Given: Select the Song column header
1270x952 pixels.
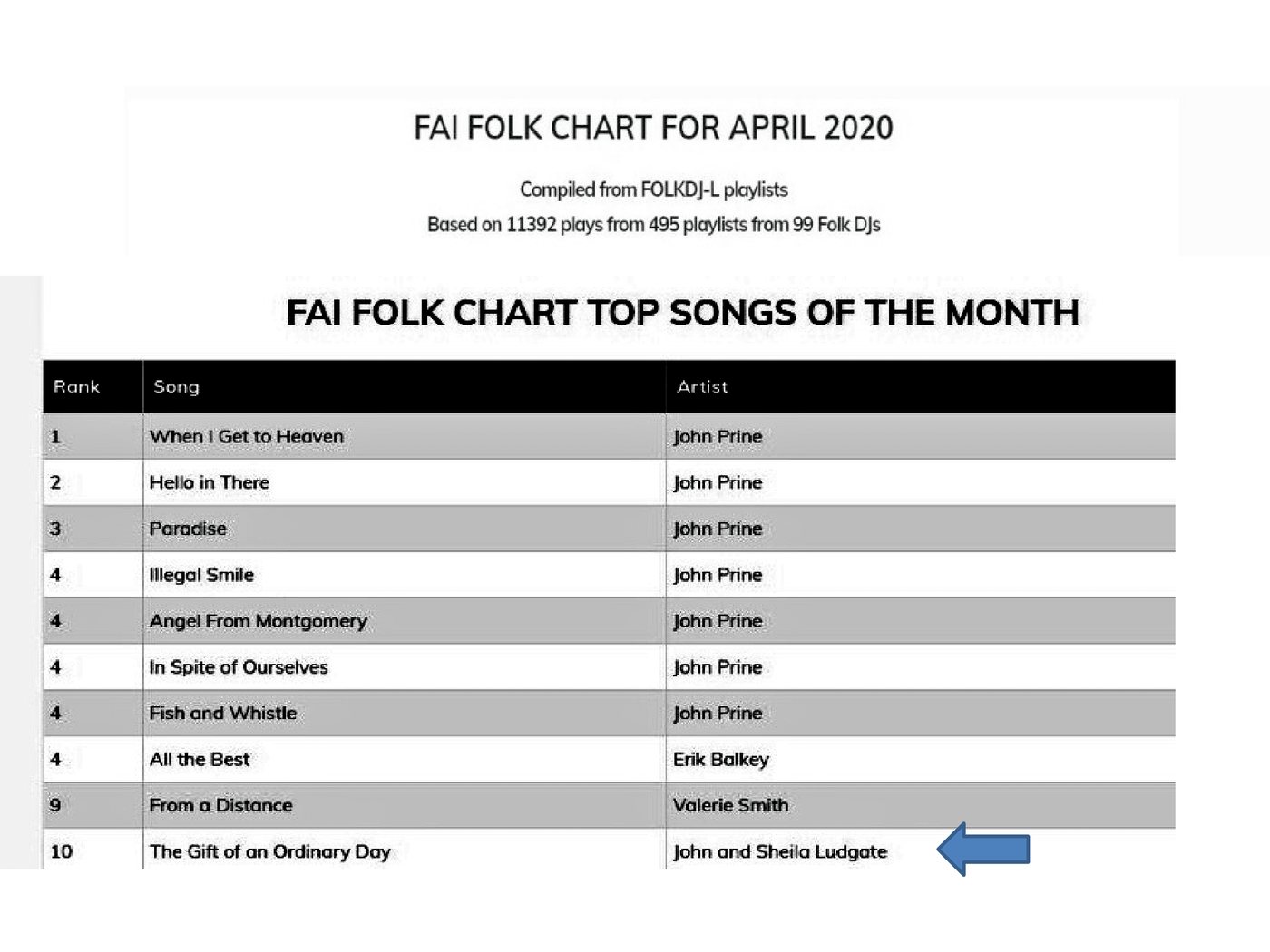Looking at the screenshot, I should (176, 386).
